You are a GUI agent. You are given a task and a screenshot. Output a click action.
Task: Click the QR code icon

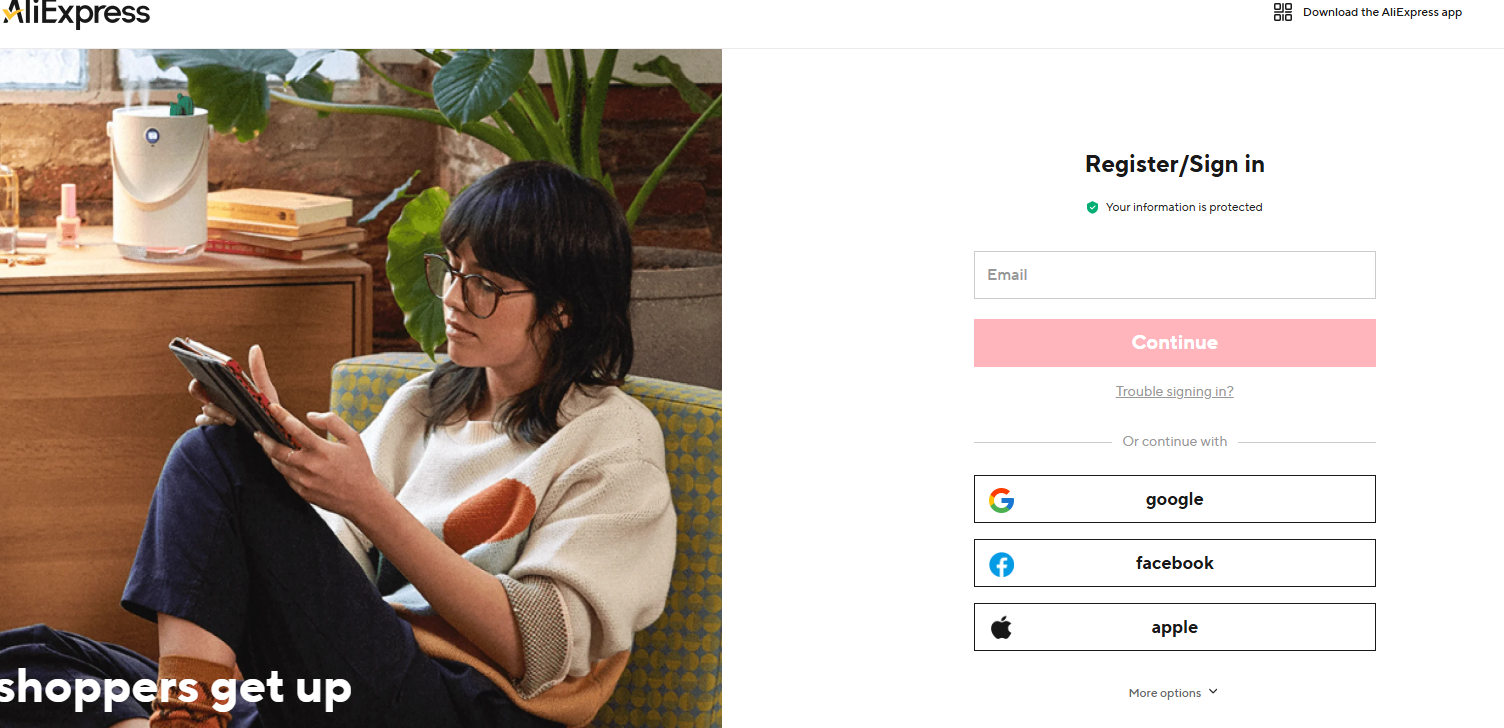[1282, 12]
